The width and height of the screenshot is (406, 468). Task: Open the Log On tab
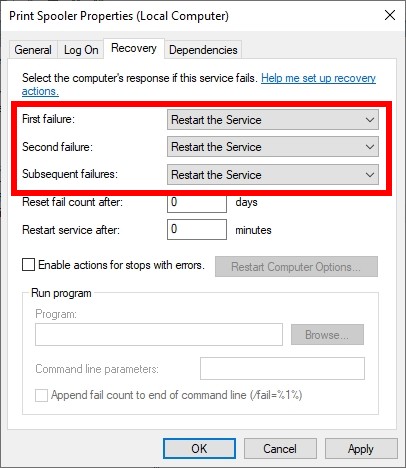coord(81,50)
